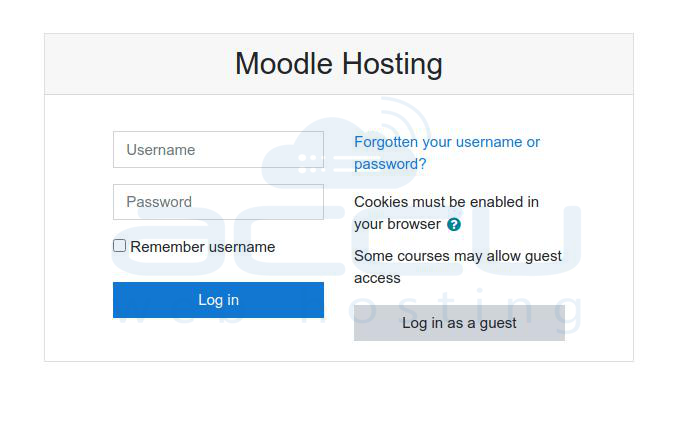Focus the Password input field
Image resolution: width=692 pixels, height=429 pixels.
[x=218, y=202]
